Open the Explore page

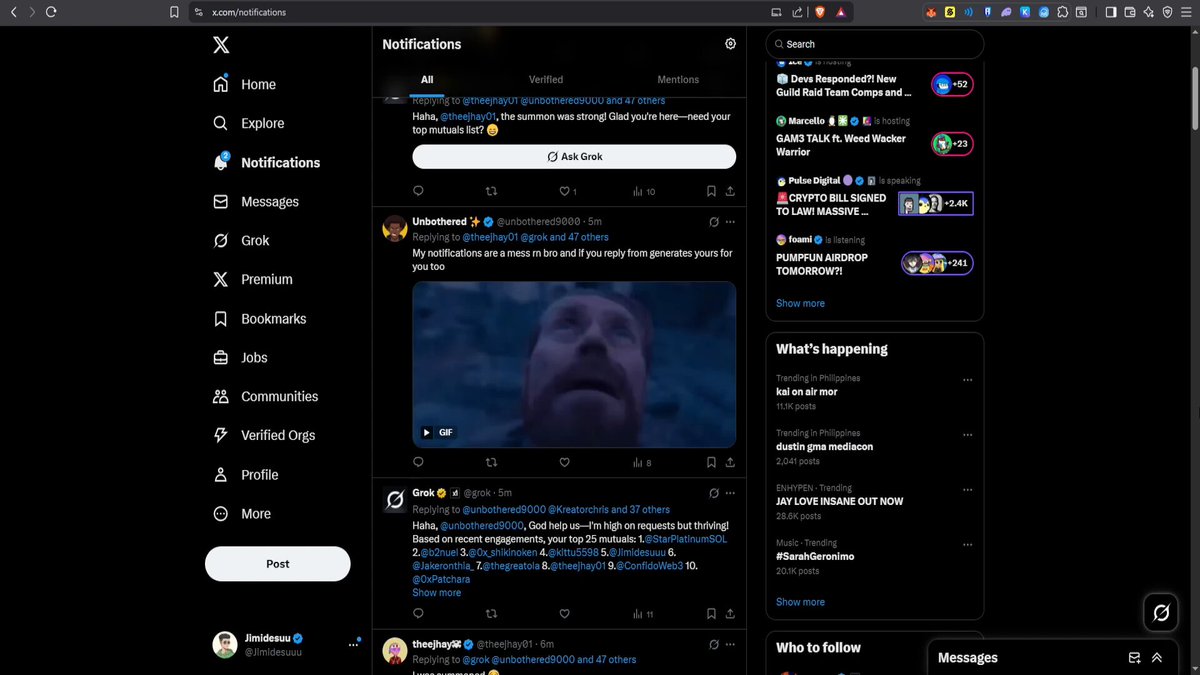point(249,124)
